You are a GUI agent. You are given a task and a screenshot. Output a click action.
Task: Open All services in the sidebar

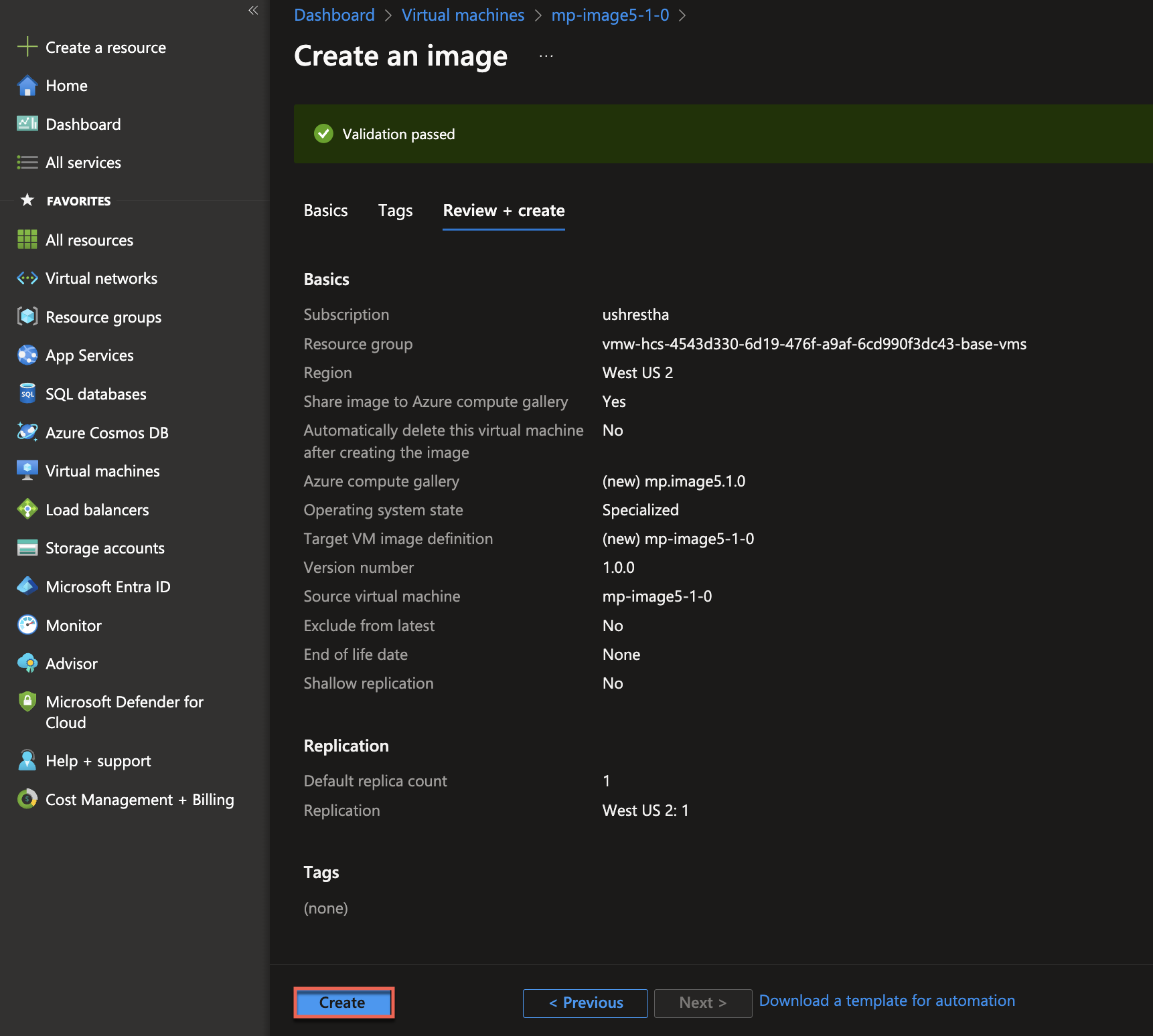tap(84, 163)
